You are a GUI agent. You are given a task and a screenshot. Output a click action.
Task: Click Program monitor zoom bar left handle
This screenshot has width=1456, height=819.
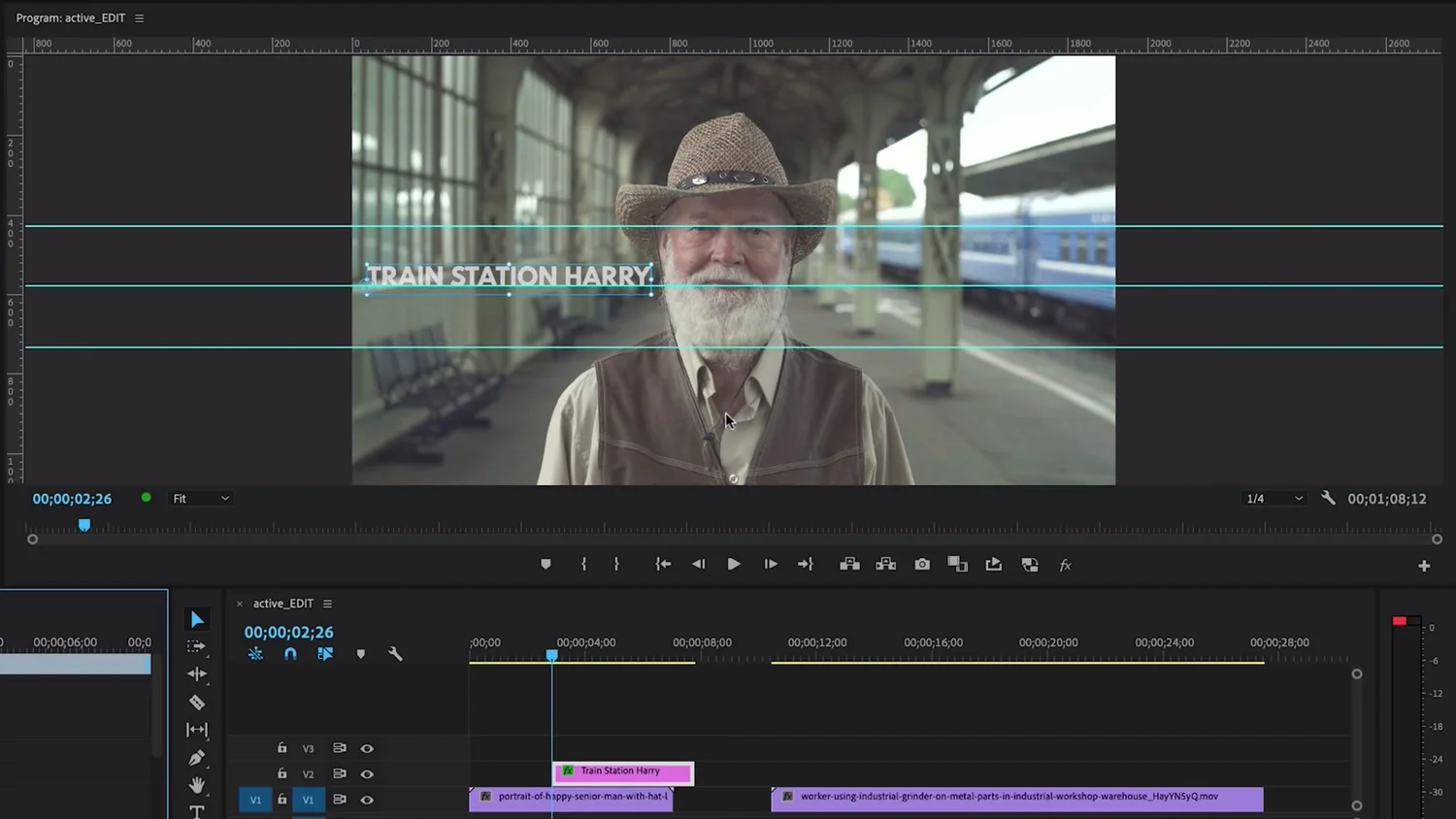(32, 540)
